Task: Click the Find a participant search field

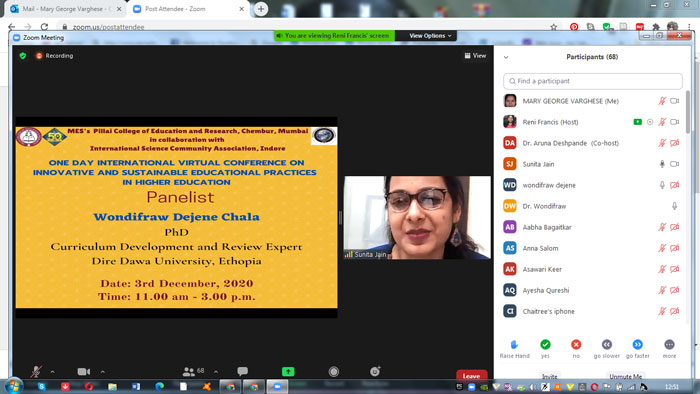Action: 593,81
